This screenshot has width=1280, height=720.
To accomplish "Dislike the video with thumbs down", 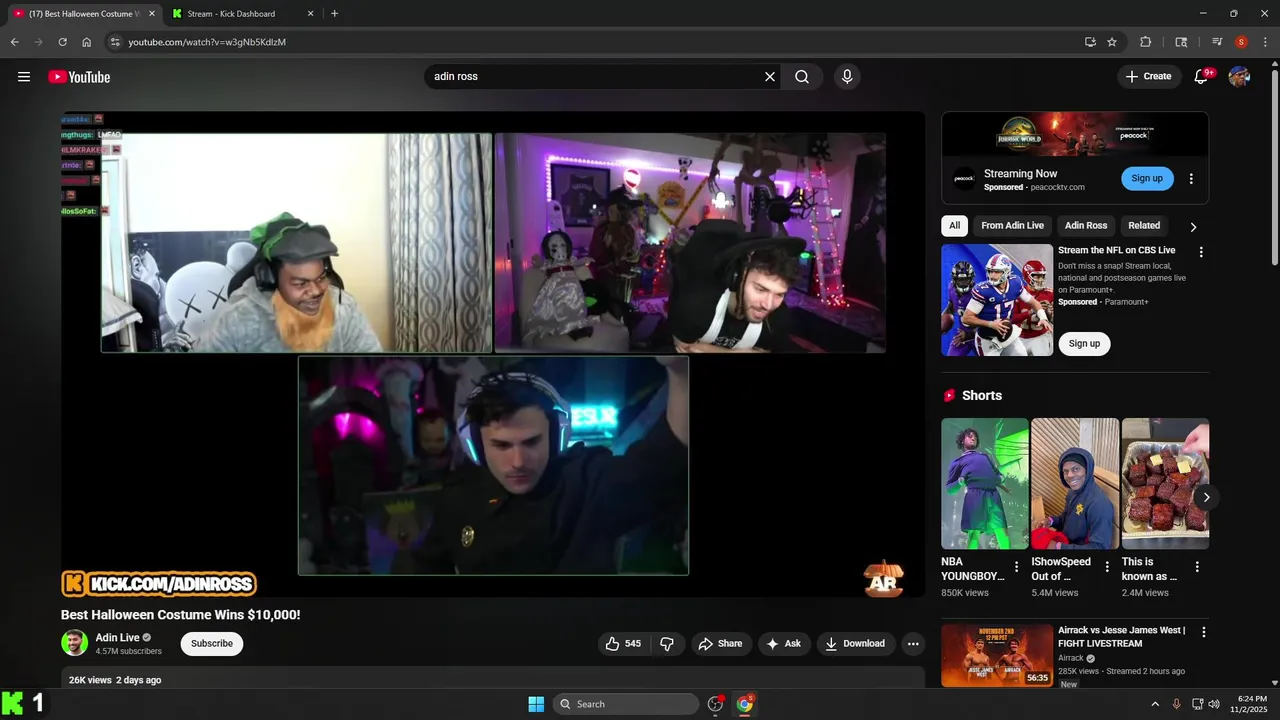I will pos(667,644).
